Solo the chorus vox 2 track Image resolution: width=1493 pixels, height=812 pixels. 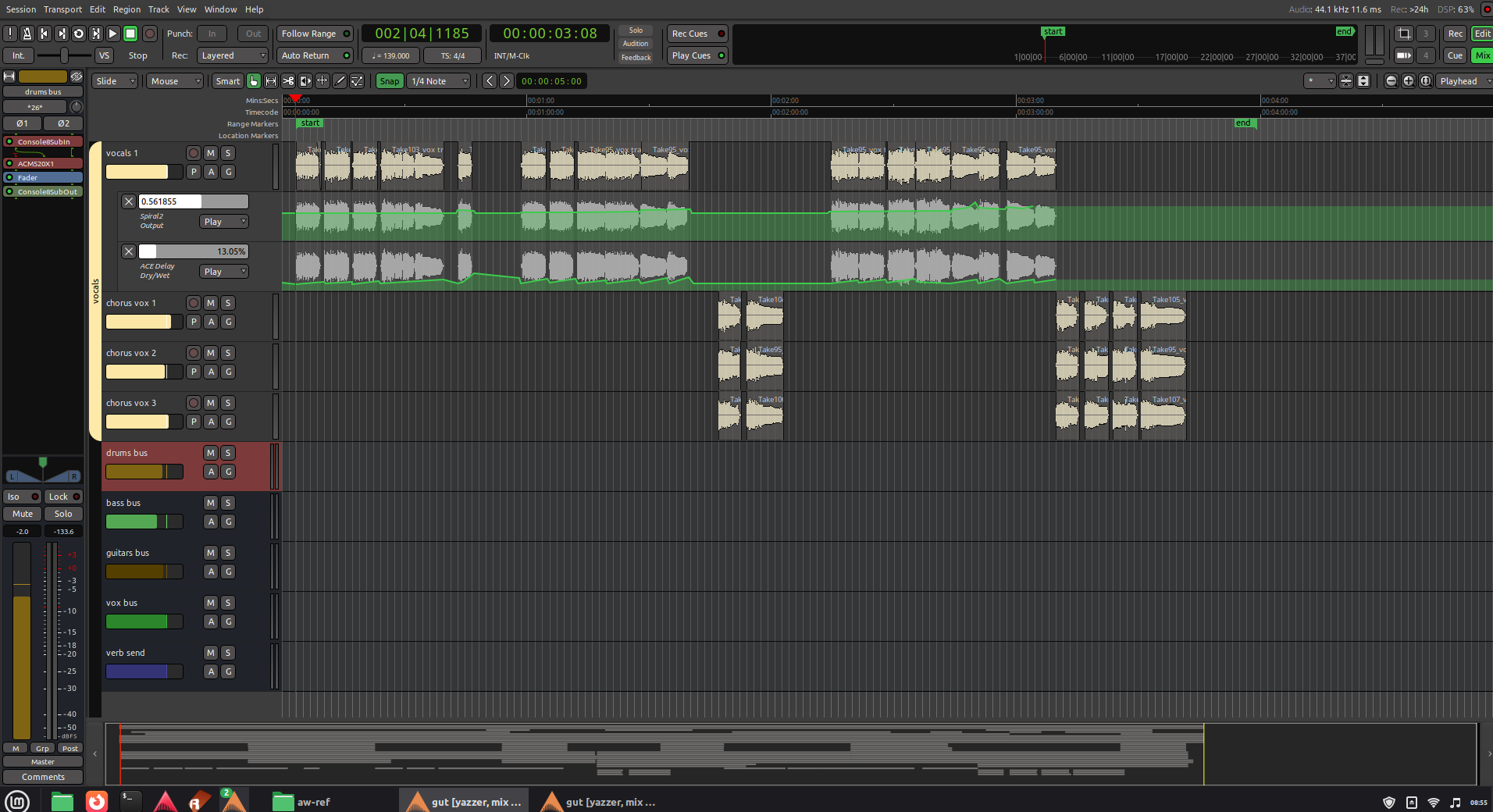228,353
